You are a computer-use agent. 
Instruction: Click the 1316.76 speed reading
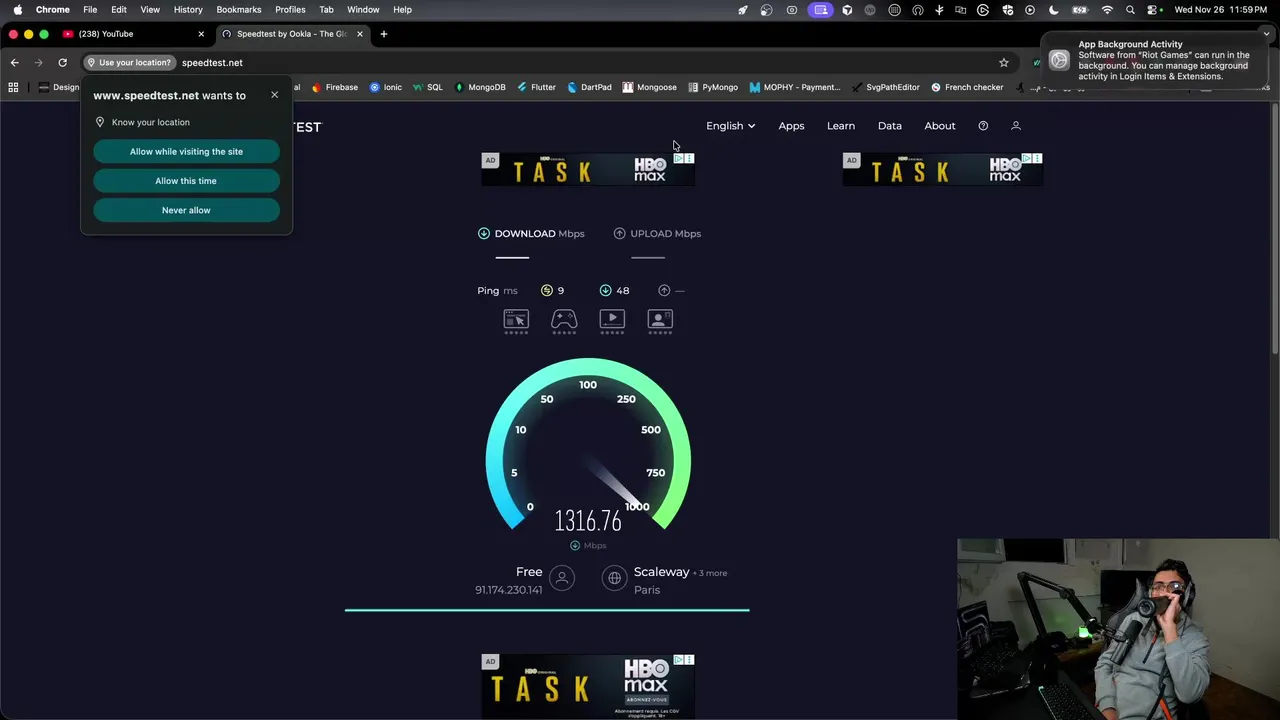[588, 521]
